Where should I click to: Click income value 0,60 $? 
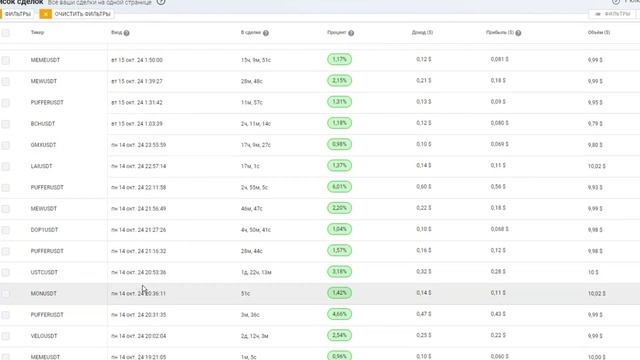tap(424, 187)
